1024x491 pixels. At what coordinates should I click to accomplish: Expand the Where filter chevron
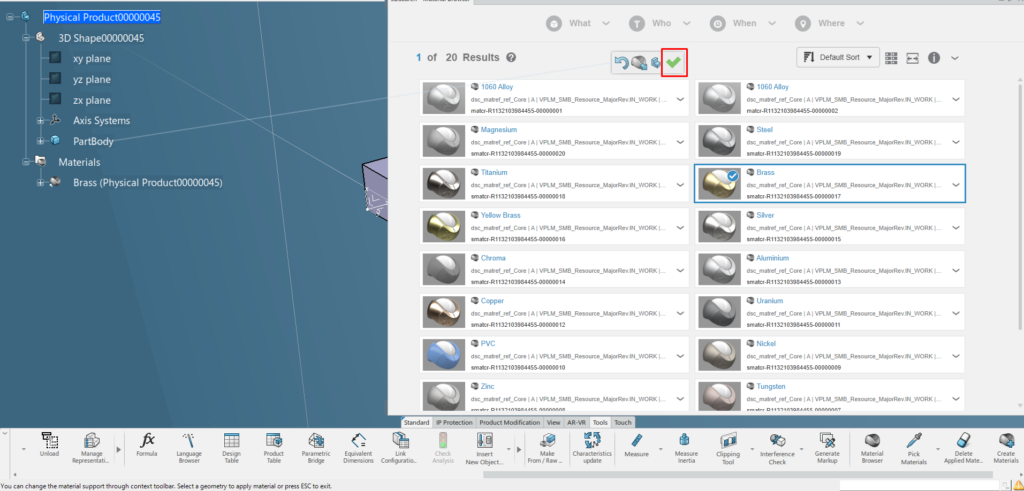click(x=860, y=24)
